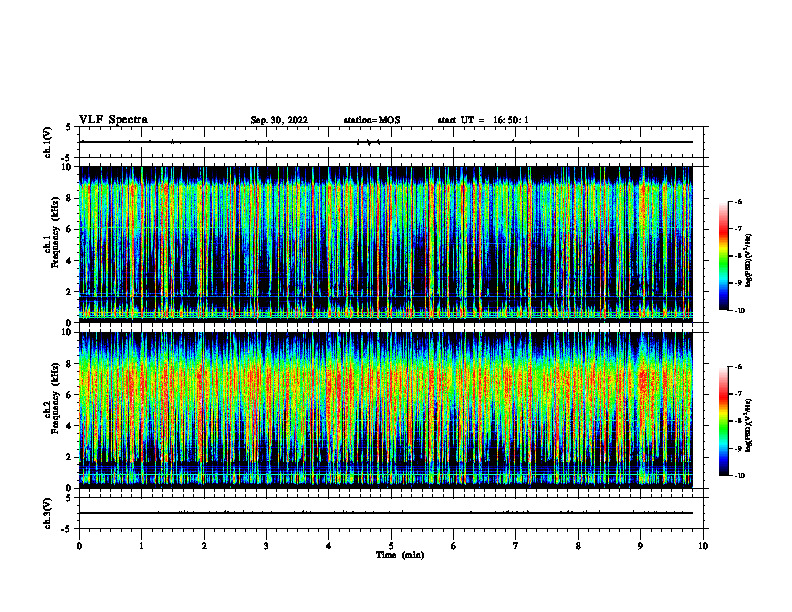Click the "6" frequency tick of ch.2 panel

pos(70,394)
